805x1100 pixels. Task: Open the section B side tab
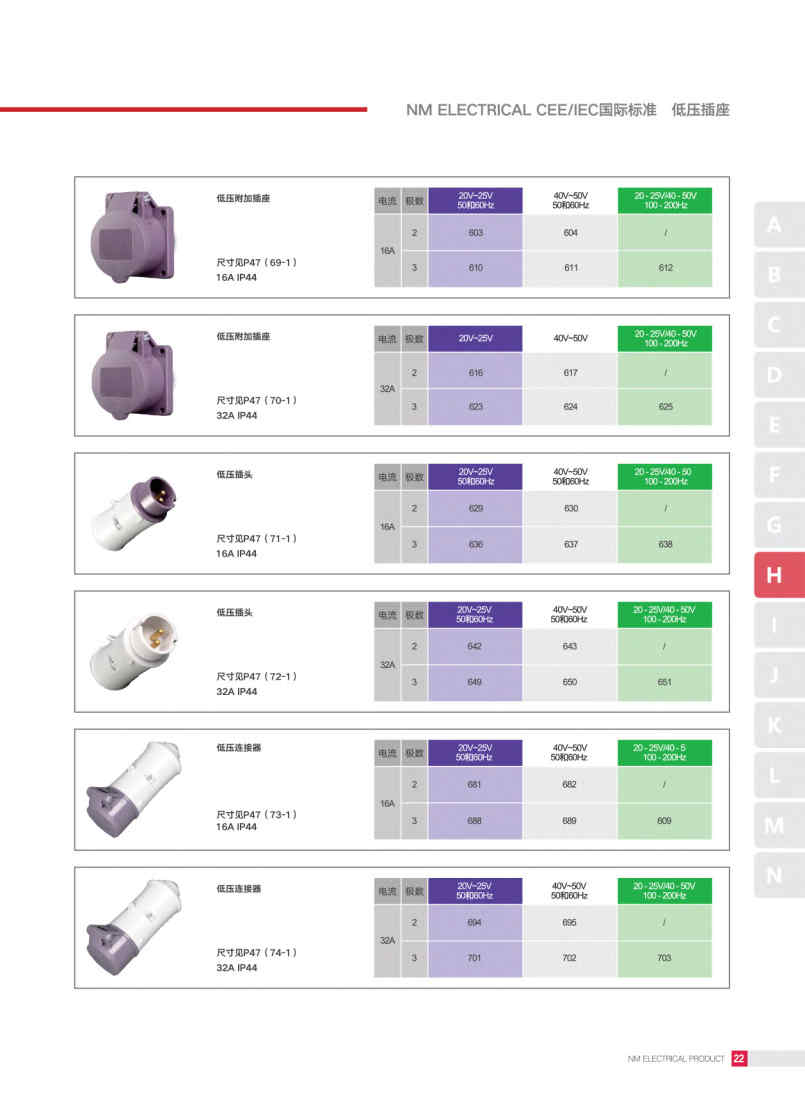[774, 275]
